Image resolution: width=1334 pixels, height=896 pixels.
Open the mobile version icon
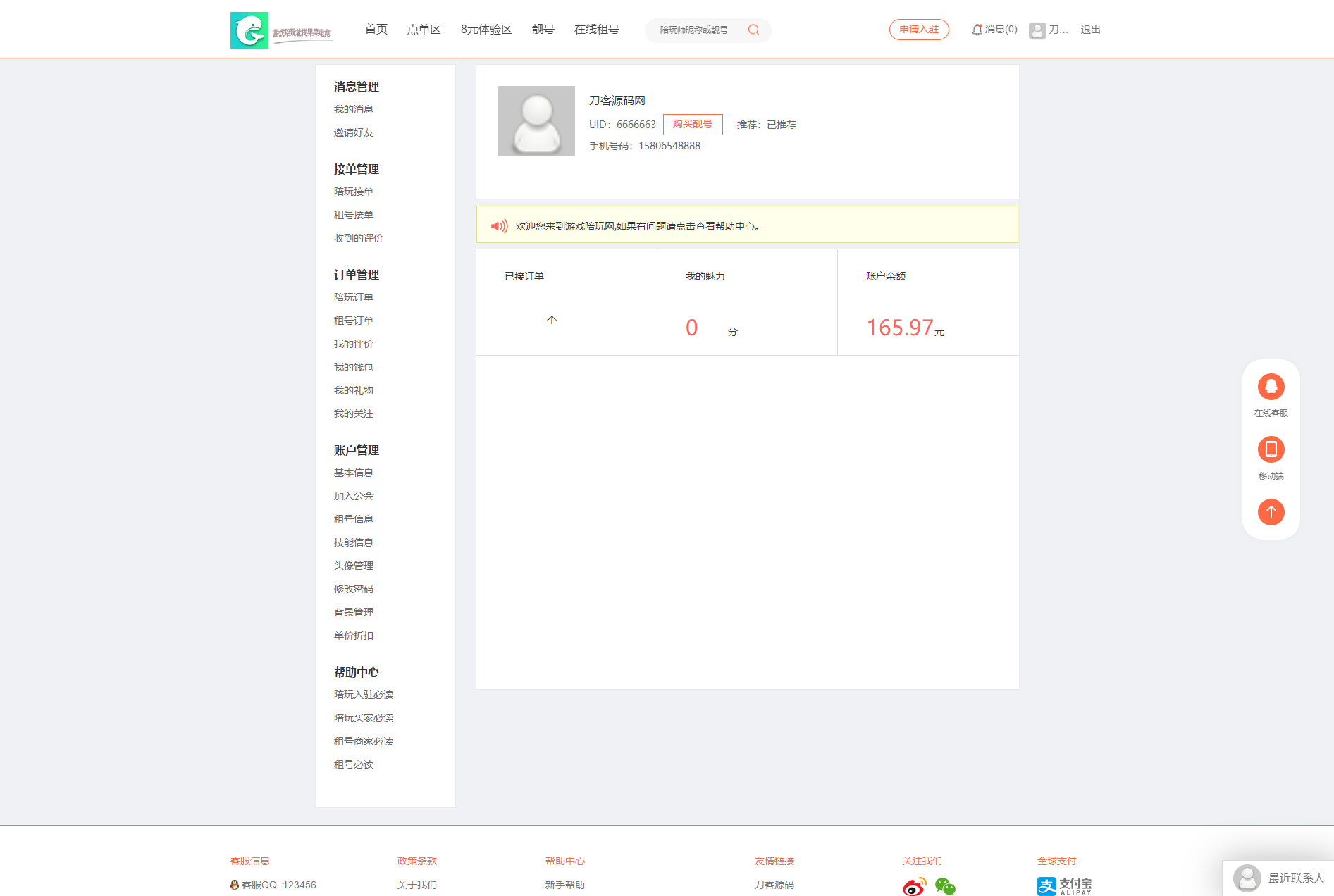pos(1271,449)
